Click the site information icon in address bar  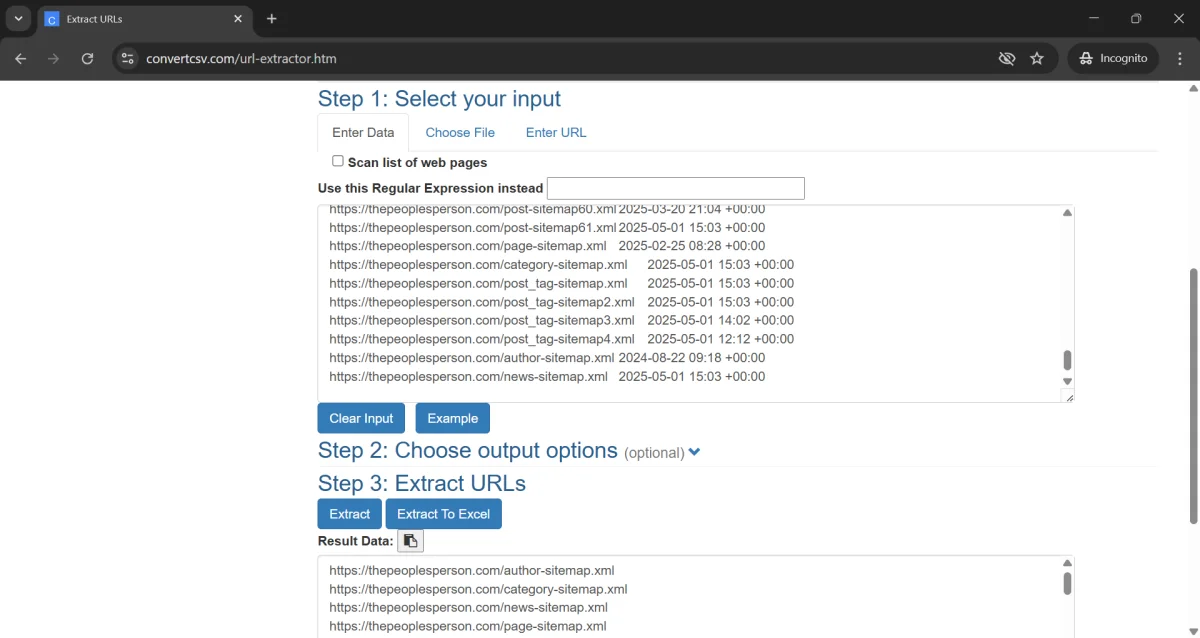pos(127,59)
